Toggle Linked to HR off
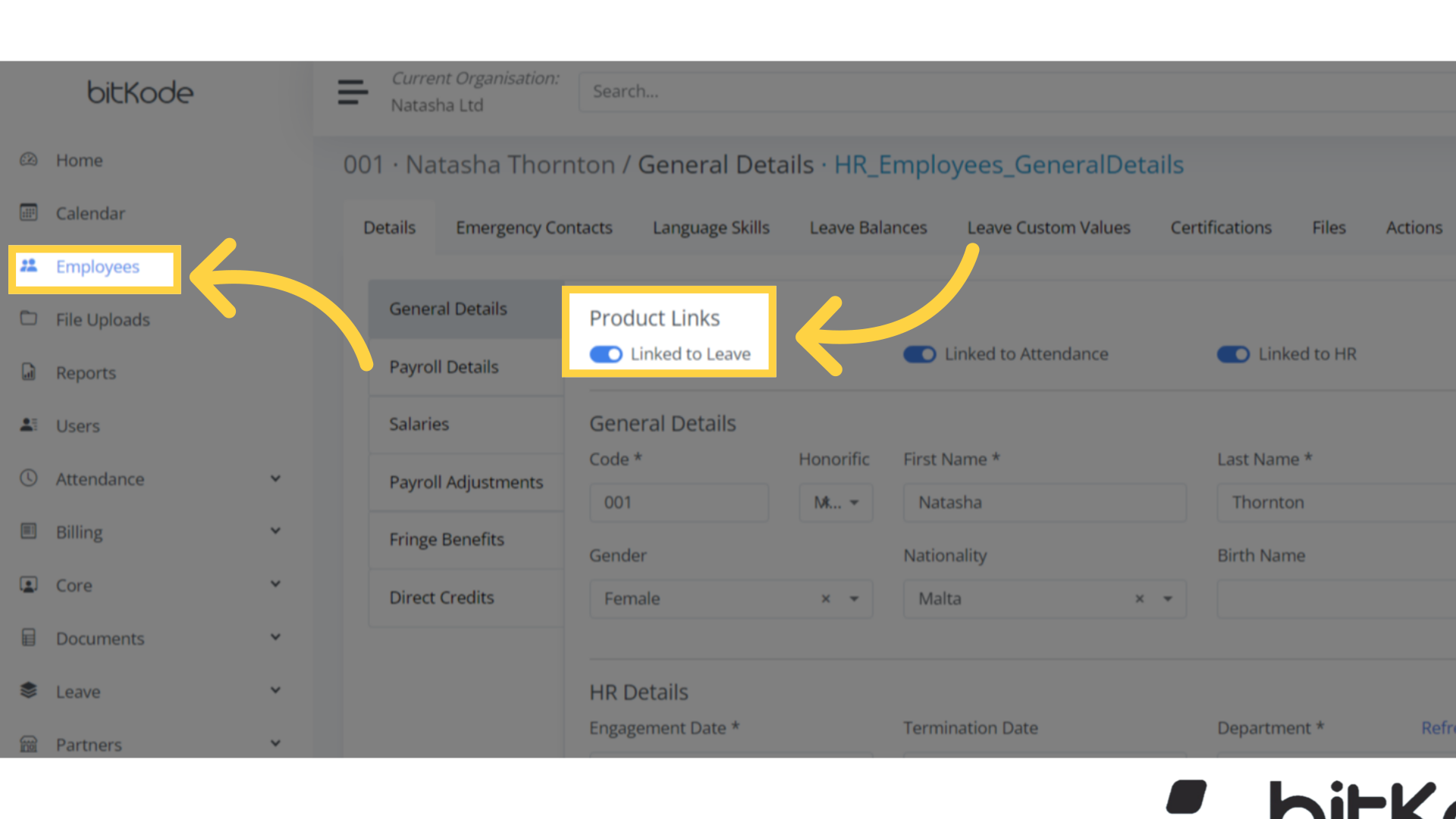1456x819 pixels. click(1233, 354)
